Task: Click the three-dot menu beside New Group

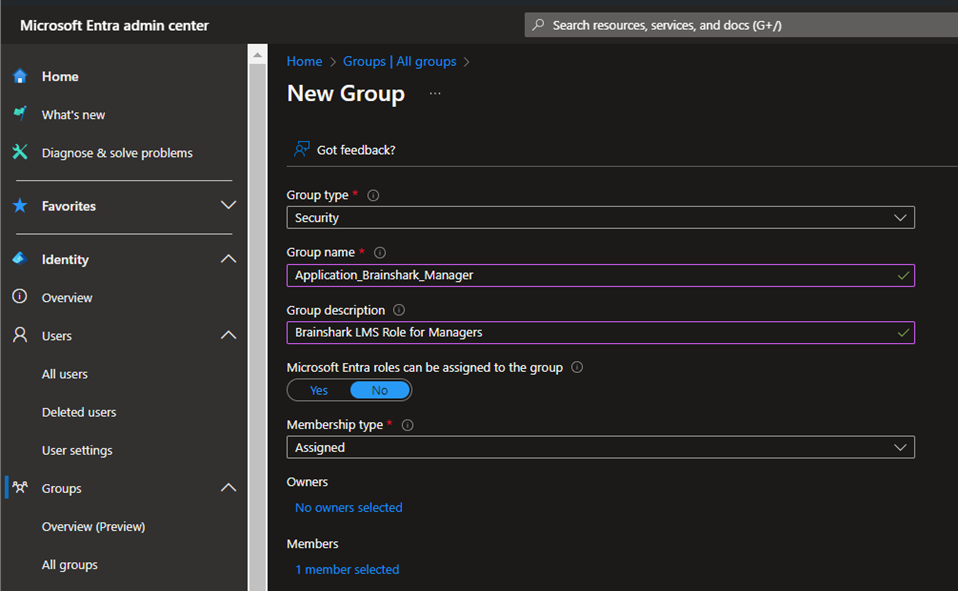Action: point(434,93)
